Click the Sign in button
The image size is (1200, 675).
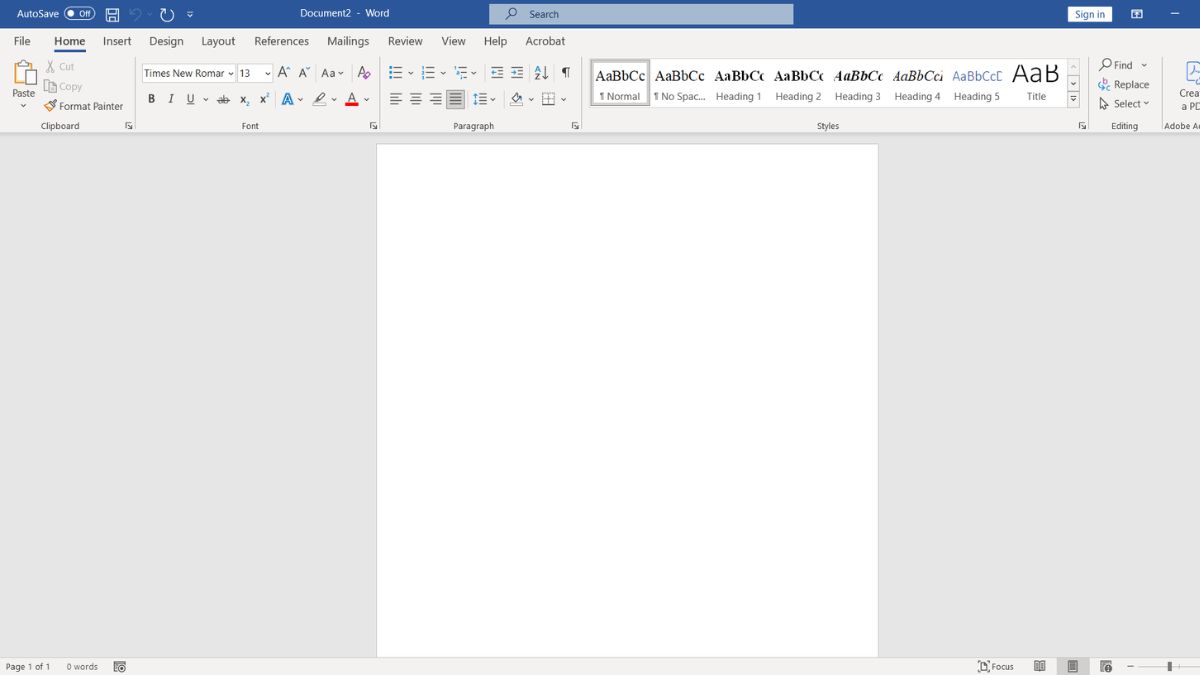point(1089,14)
